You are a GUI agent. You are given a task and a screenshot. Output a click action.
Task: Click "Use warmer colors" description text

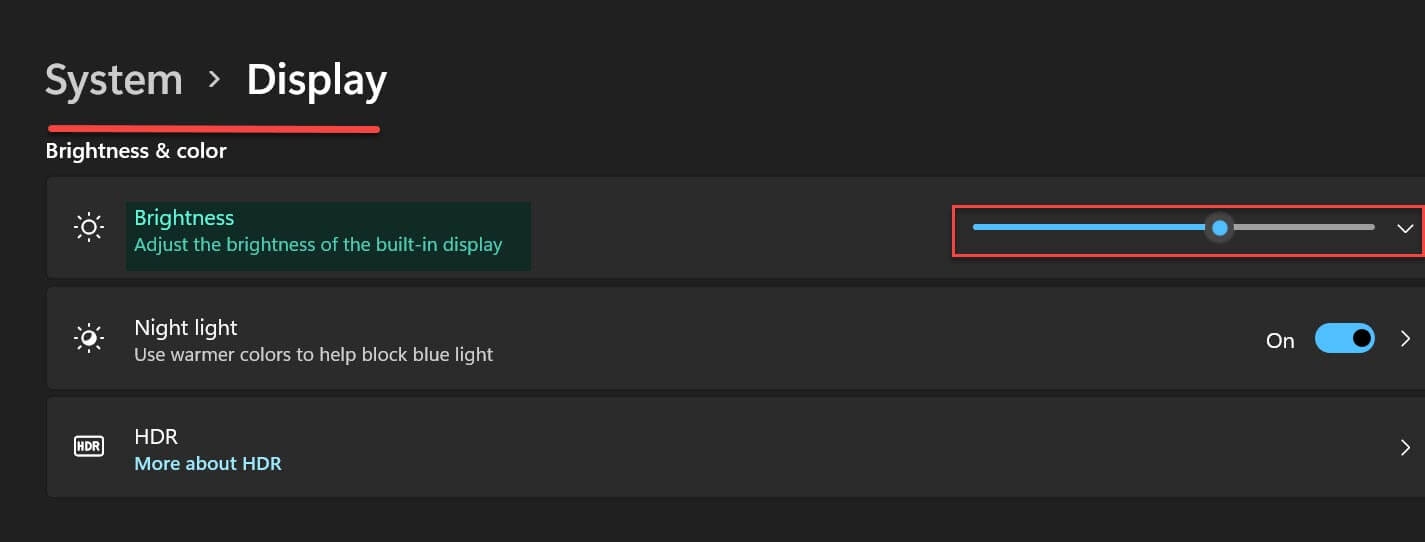[314, 354]
